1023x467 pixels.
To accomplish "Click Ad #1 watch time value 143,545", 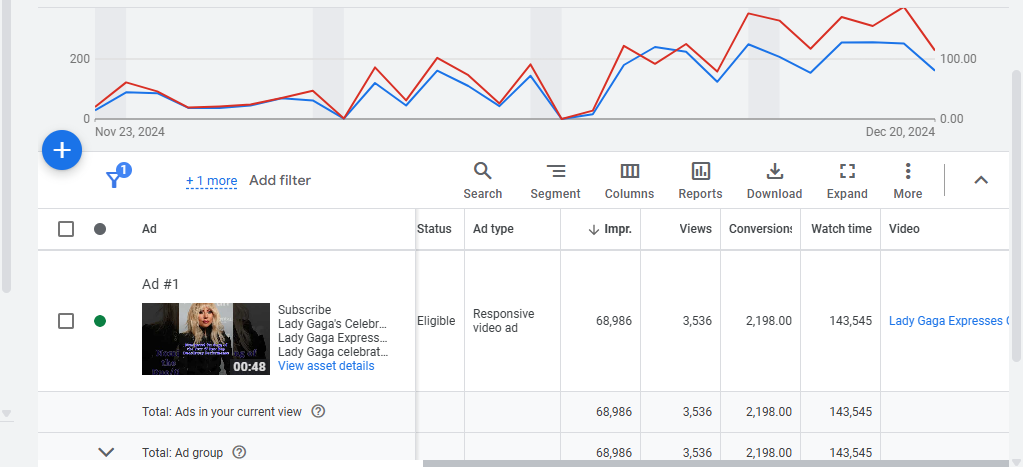I will [x=851, y=321].
